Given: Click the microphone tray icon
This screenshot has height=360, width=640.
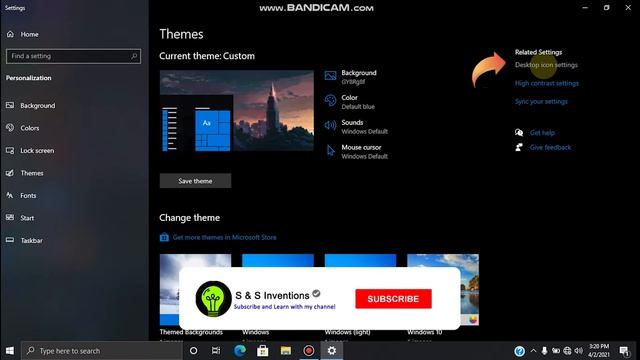Looking at the screenshot, I should tap(544, 351).
